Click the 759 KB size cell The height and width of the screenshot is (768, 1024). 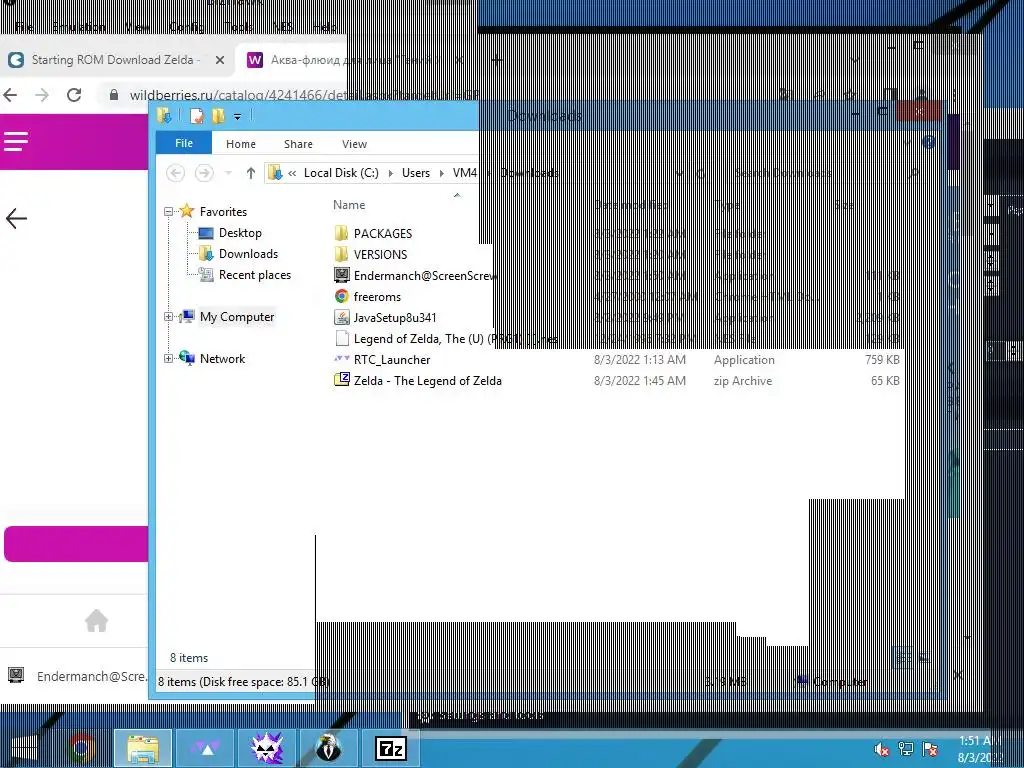pyautogui.click(x=882, y=360)
